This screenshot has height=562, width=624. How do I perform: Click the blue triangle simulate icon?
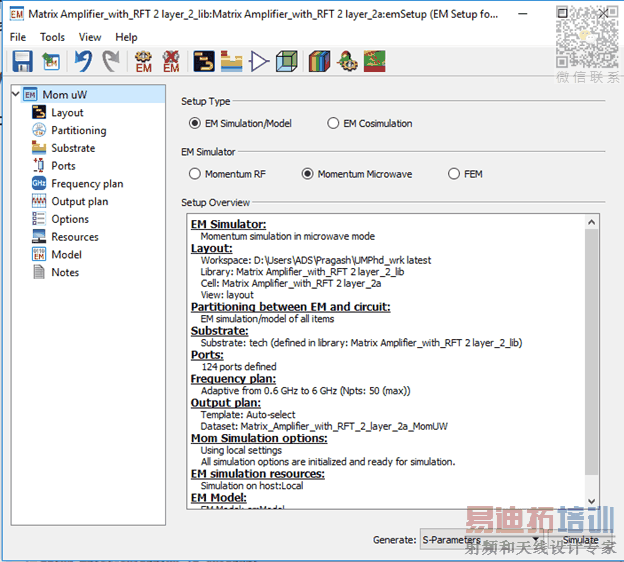pyautogui.click(x=259, y=61)
